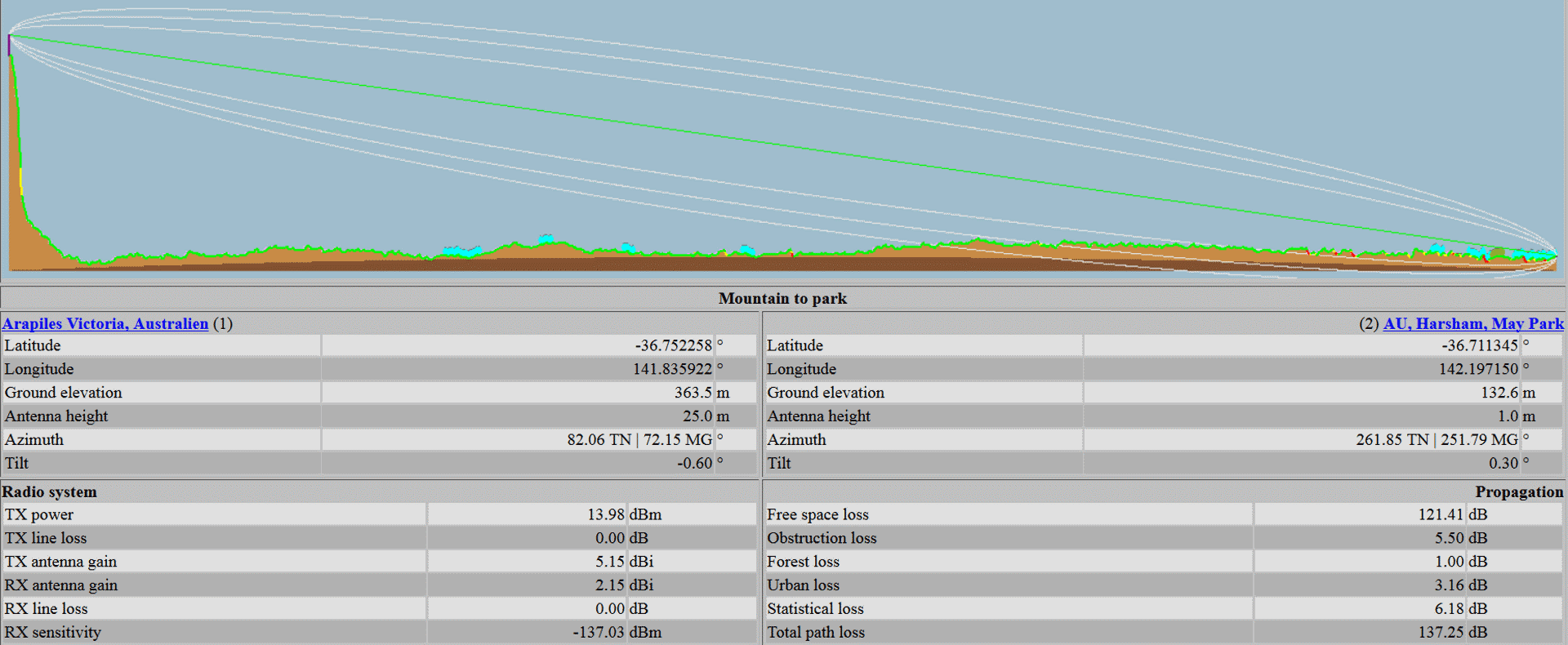Click the Free space loss 121.41 value
This screenshot has width=1568, height=645.
(1440, 515)
